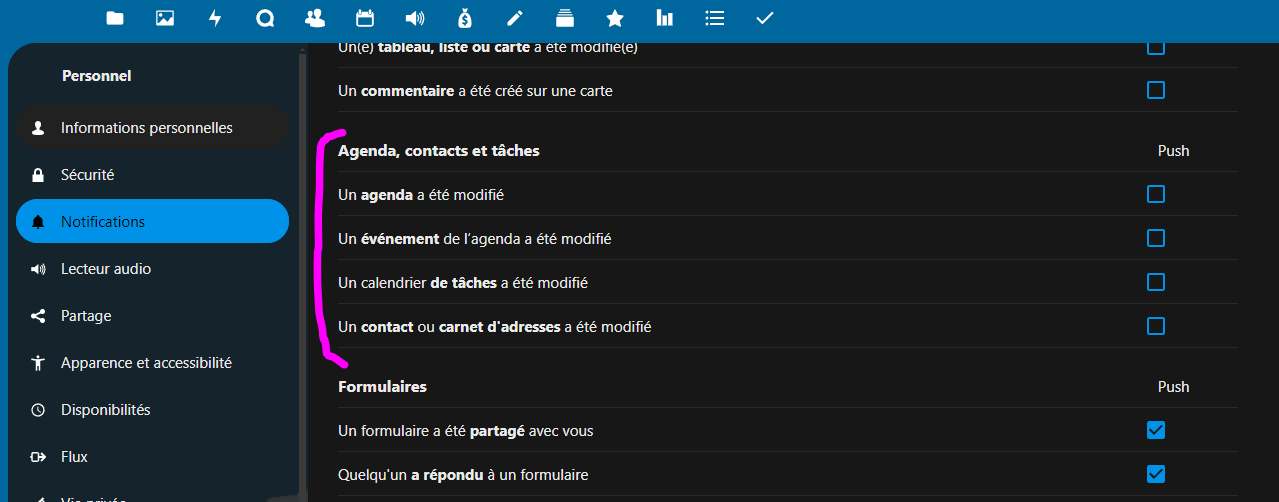
Task: Open the Activity lightning bolt icon
Action: pyautogui.click(x=215, y=18)
